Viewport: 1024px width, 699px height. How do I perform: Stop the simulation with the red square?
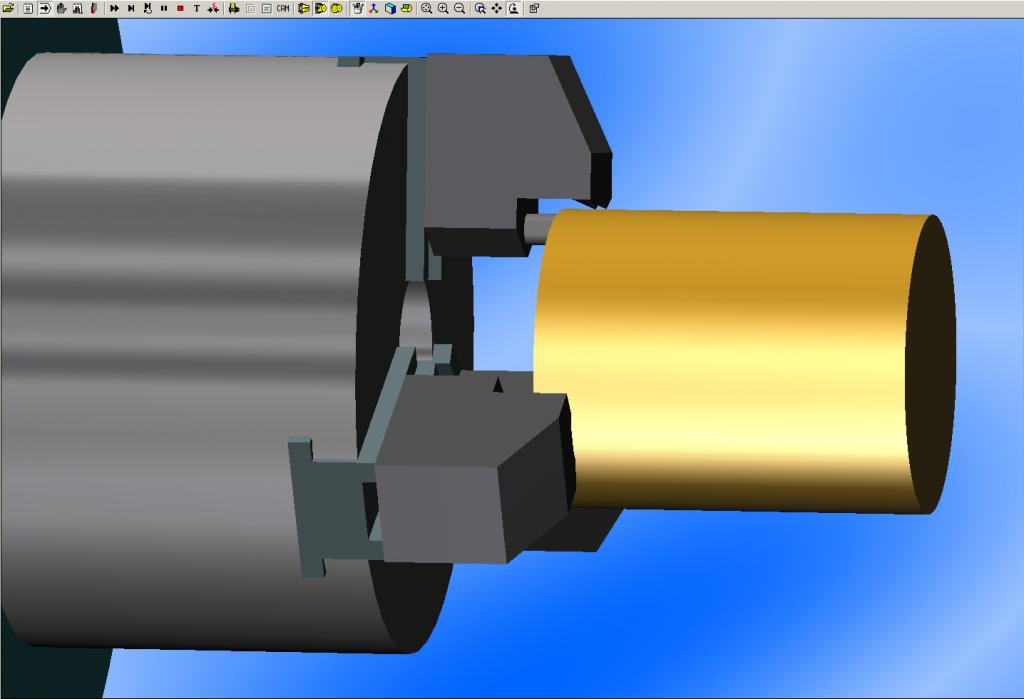[180, 8]
